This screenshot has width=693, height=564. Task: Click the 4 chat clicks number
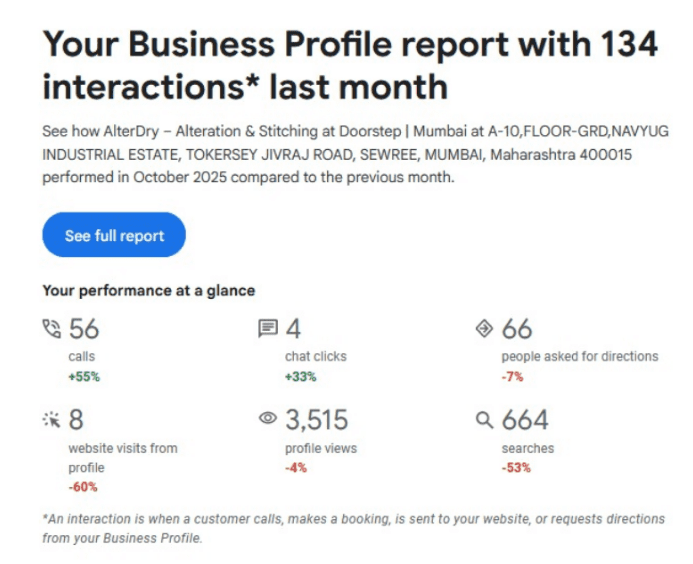pos(294,328)
